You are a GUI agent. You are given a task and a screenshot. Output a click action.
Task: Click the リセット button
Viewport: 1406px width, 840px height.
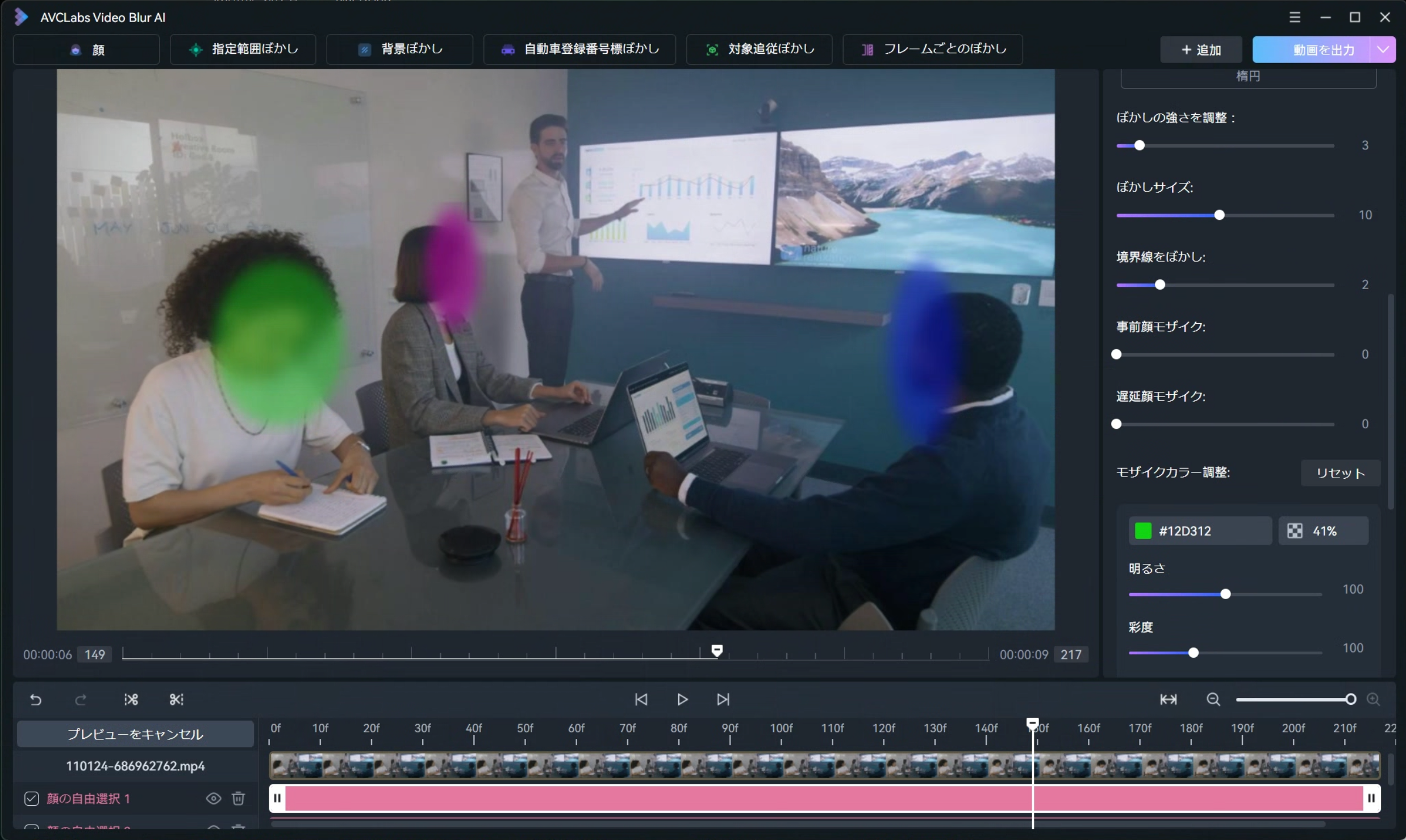click(1340, 473)
